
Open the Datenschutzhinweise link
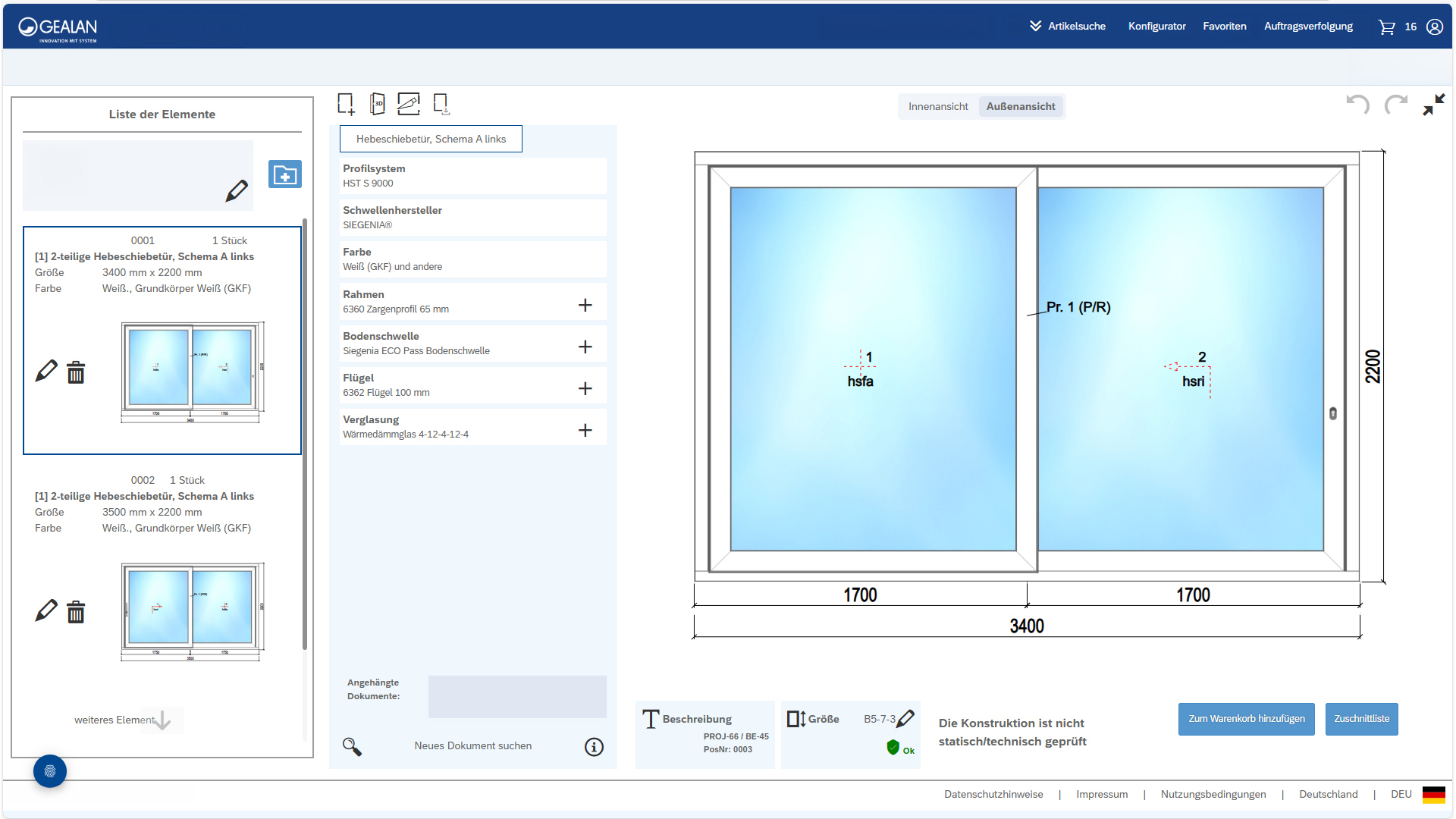coord(993,795)
